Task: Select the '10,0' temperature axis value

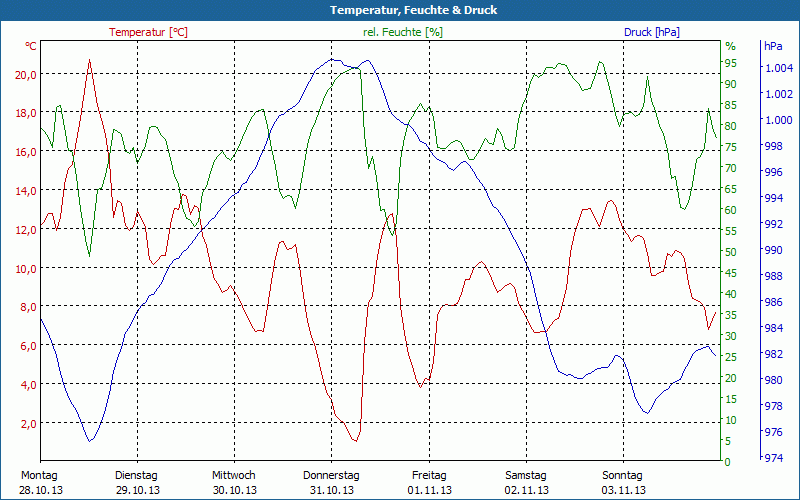Action: click(x=26, y=268)
